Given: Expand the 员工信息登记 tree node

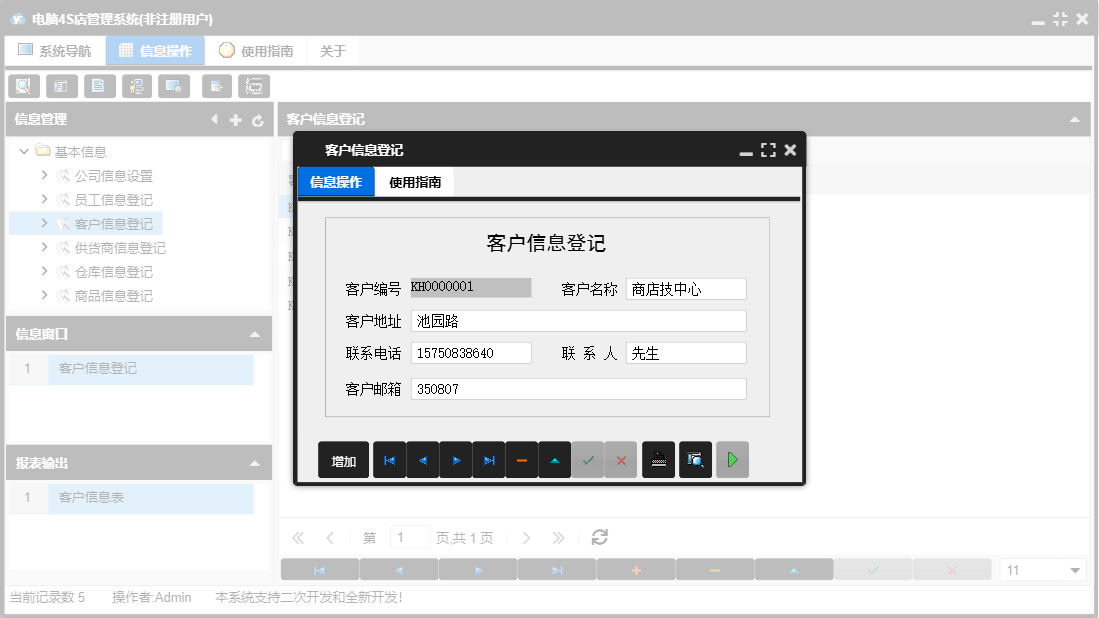Looking at the screenshot, I should pos(43,199).
